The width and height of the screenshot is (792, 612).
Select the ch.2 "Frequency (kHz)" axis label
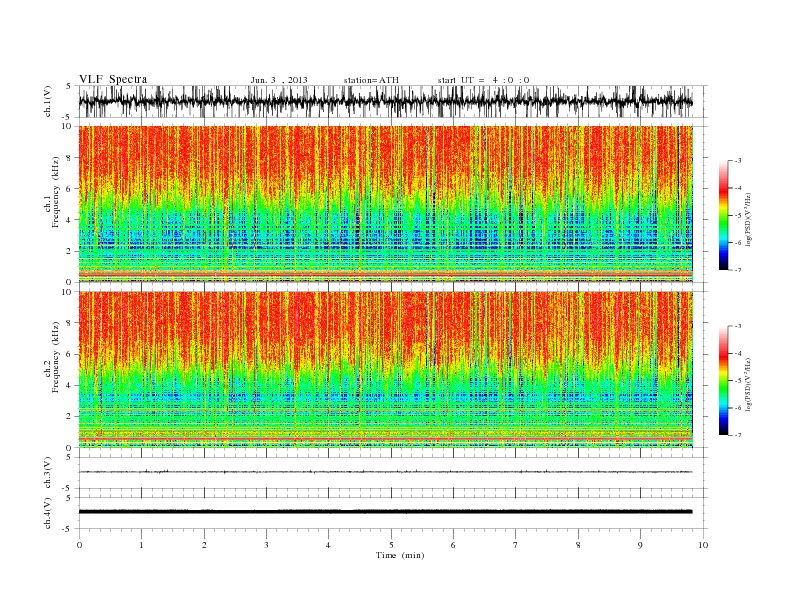tap(56, 357)
